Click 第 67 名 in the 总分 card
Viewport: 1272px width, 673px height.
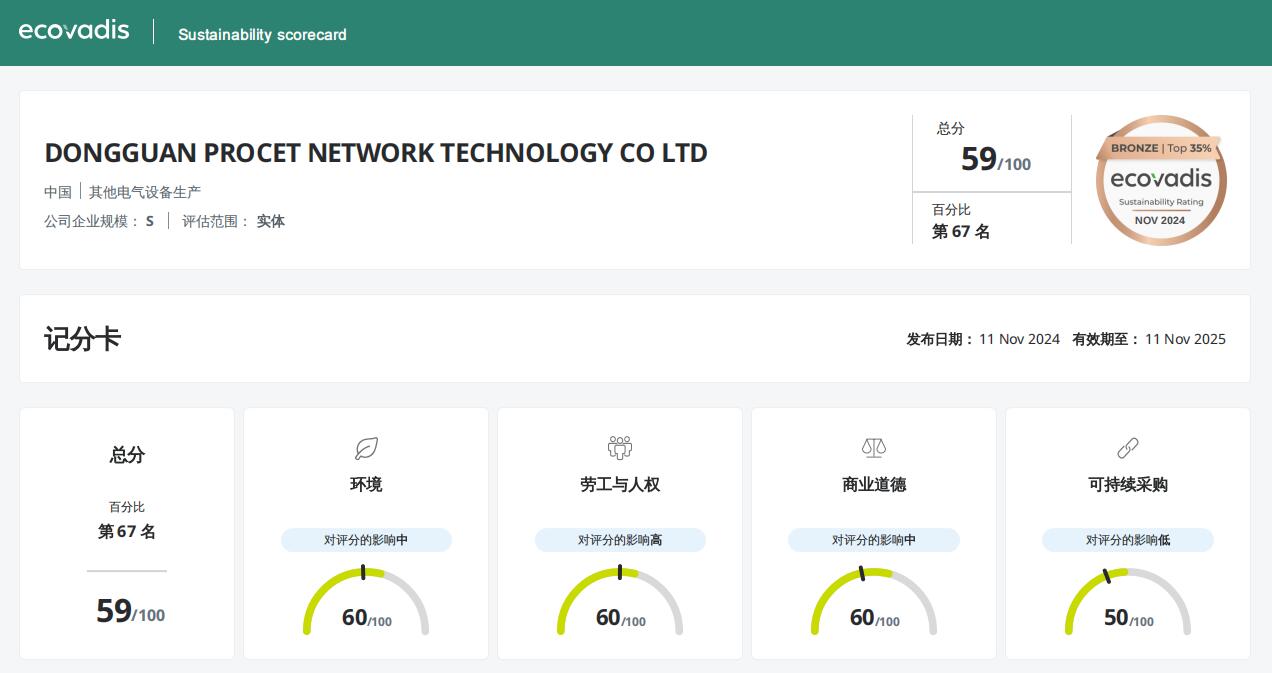(127, 532)
